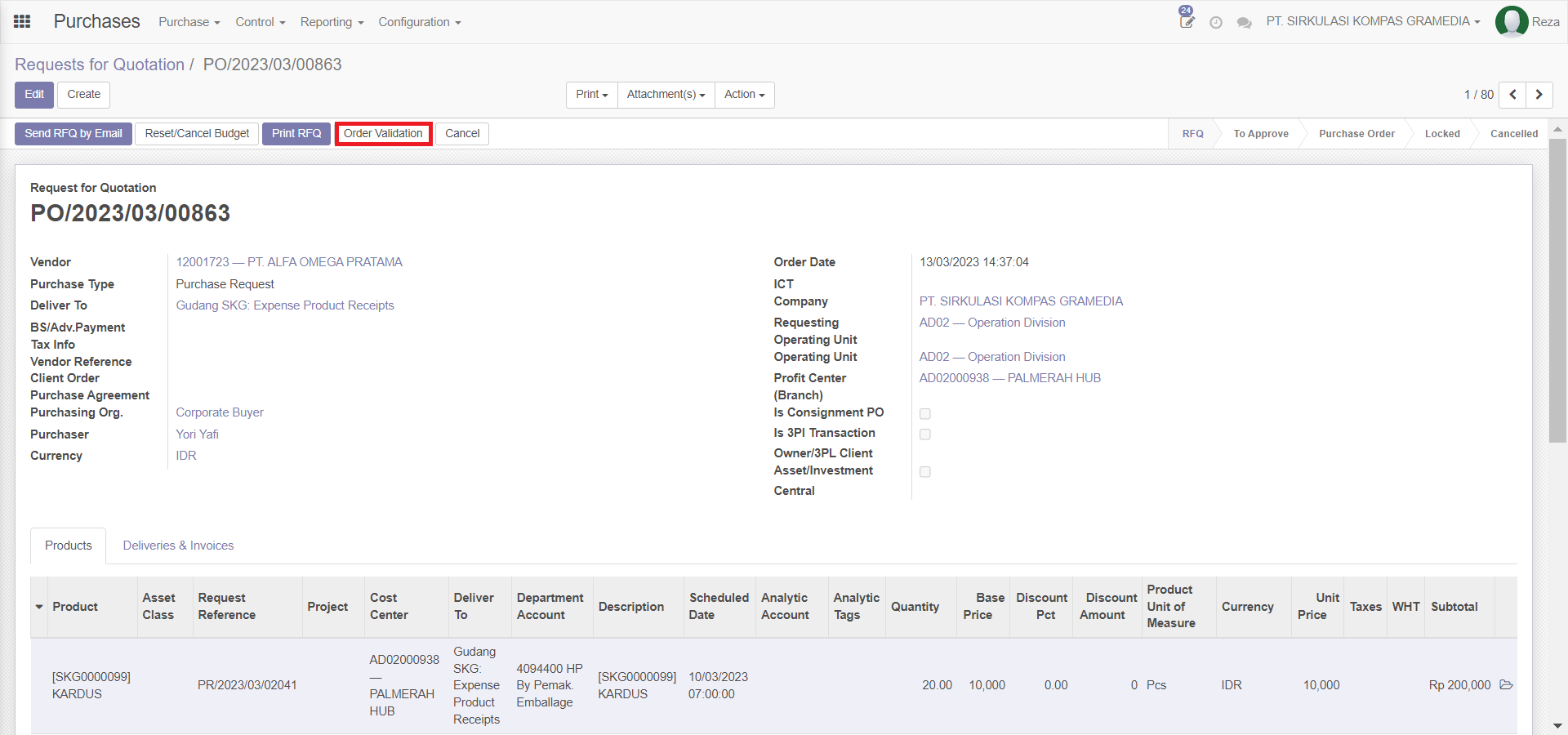1568x735 pixels.
Task: Switch to the Products tab
Action: coord(69,546)
